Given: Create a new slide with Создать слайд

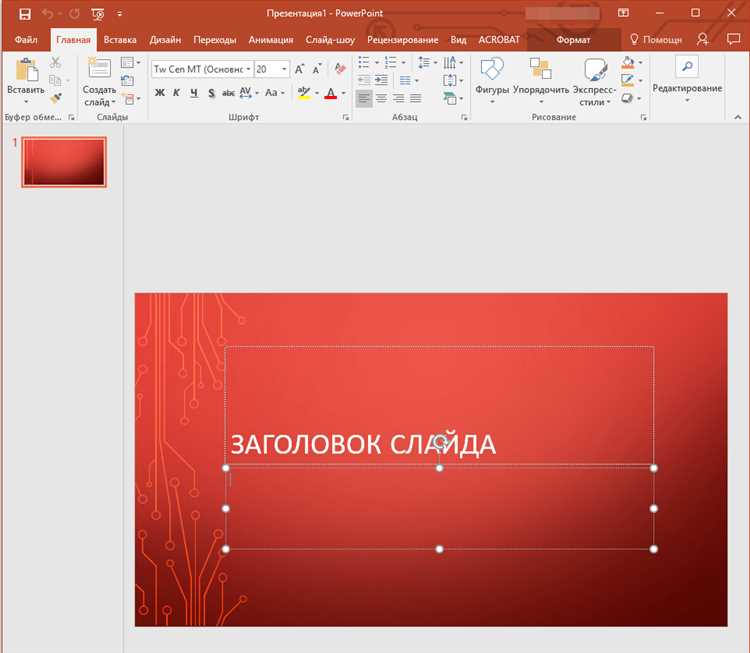Looking at the screenshot, I should coord(99,81).
